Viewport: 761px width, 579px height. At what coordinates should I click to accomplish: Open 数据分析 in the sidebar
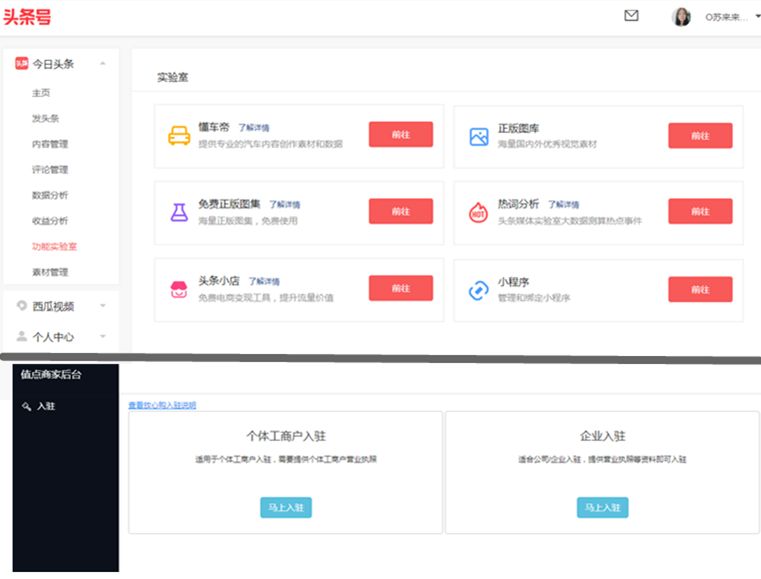50,195
